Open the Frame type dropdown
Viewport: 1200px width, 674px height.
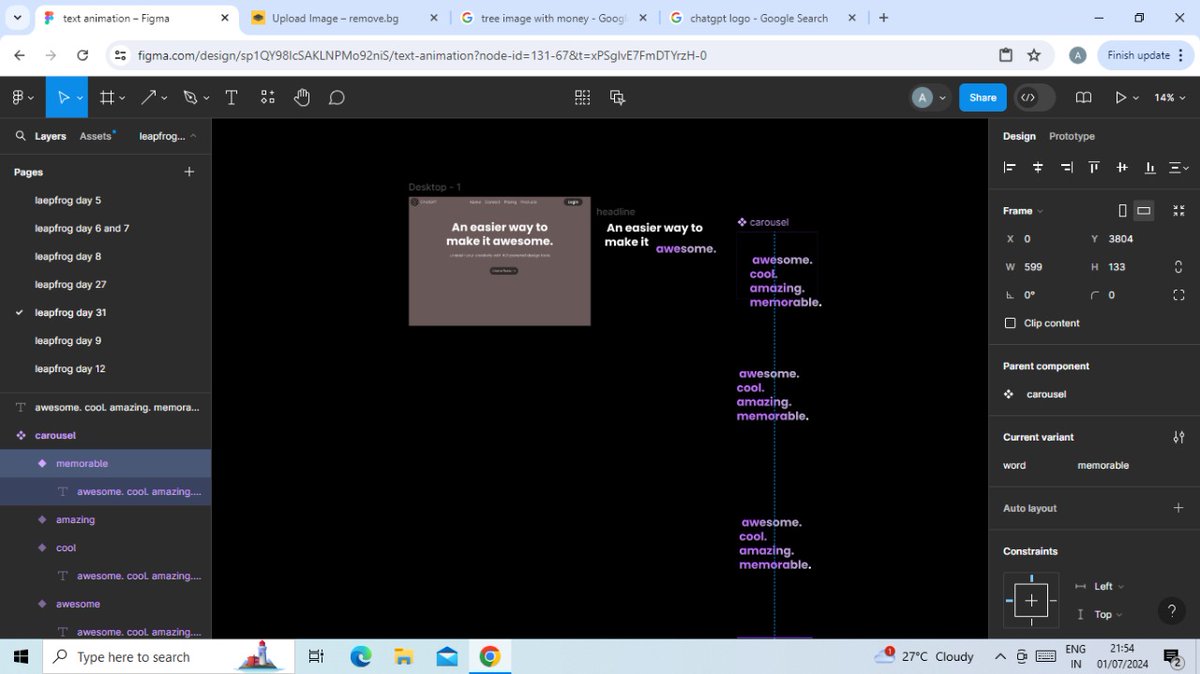(x=1023, y=211)
